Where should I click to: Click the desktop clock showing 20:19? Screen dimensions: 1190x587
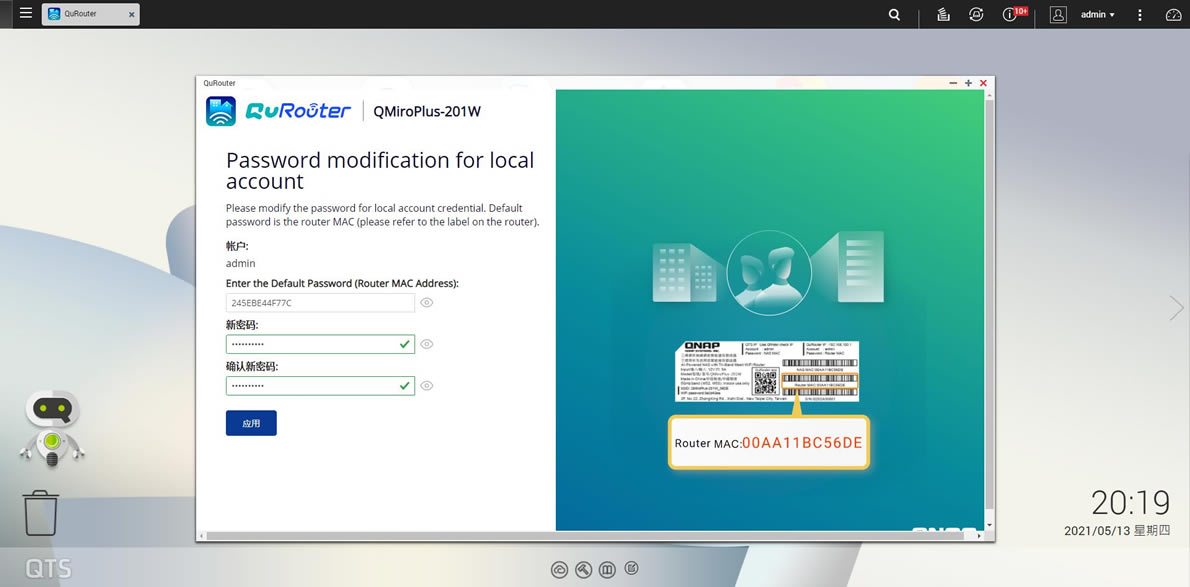pyautogui.click(x=1131, y=503)
